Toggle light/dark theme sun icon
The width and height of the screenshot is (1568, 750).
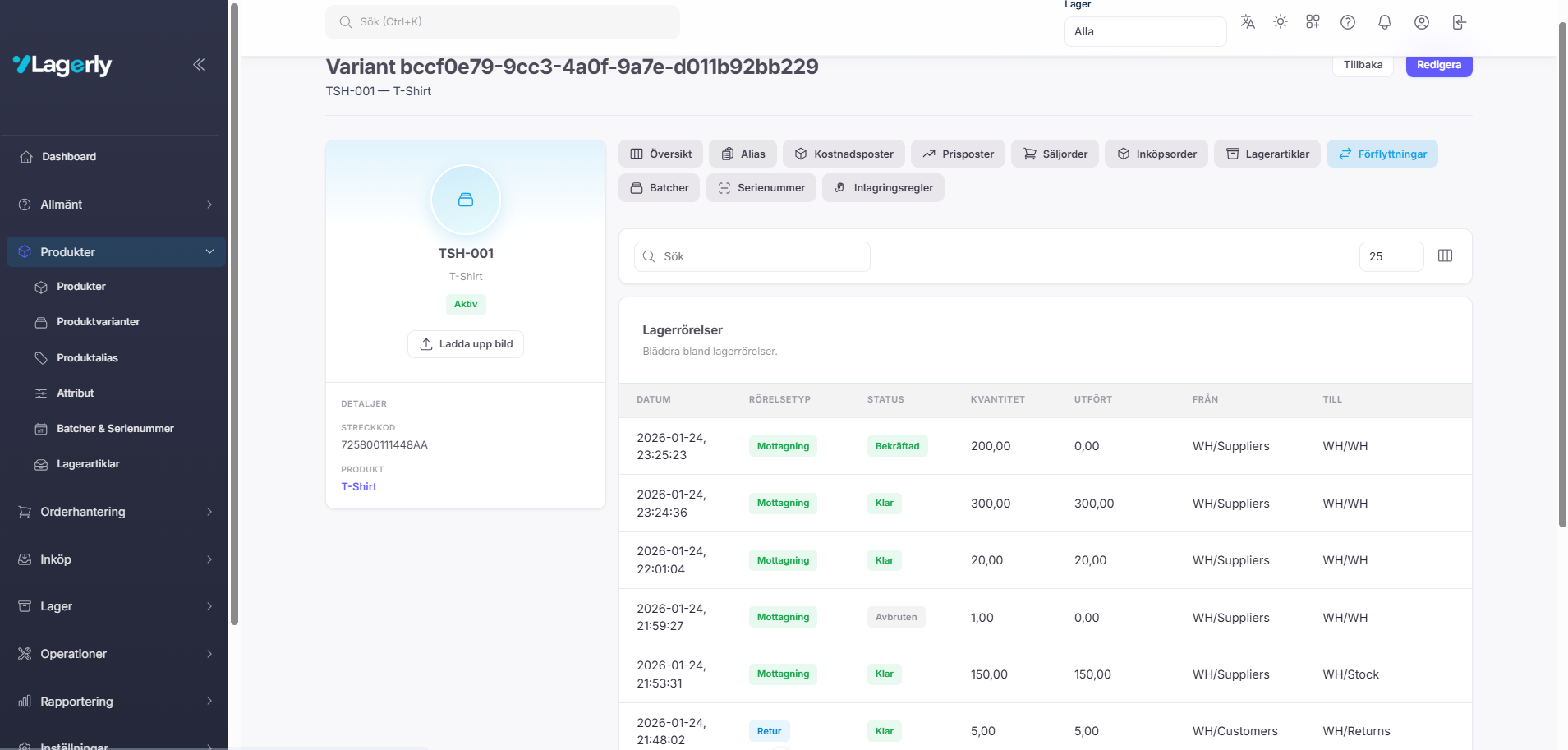click(1281, 22)
